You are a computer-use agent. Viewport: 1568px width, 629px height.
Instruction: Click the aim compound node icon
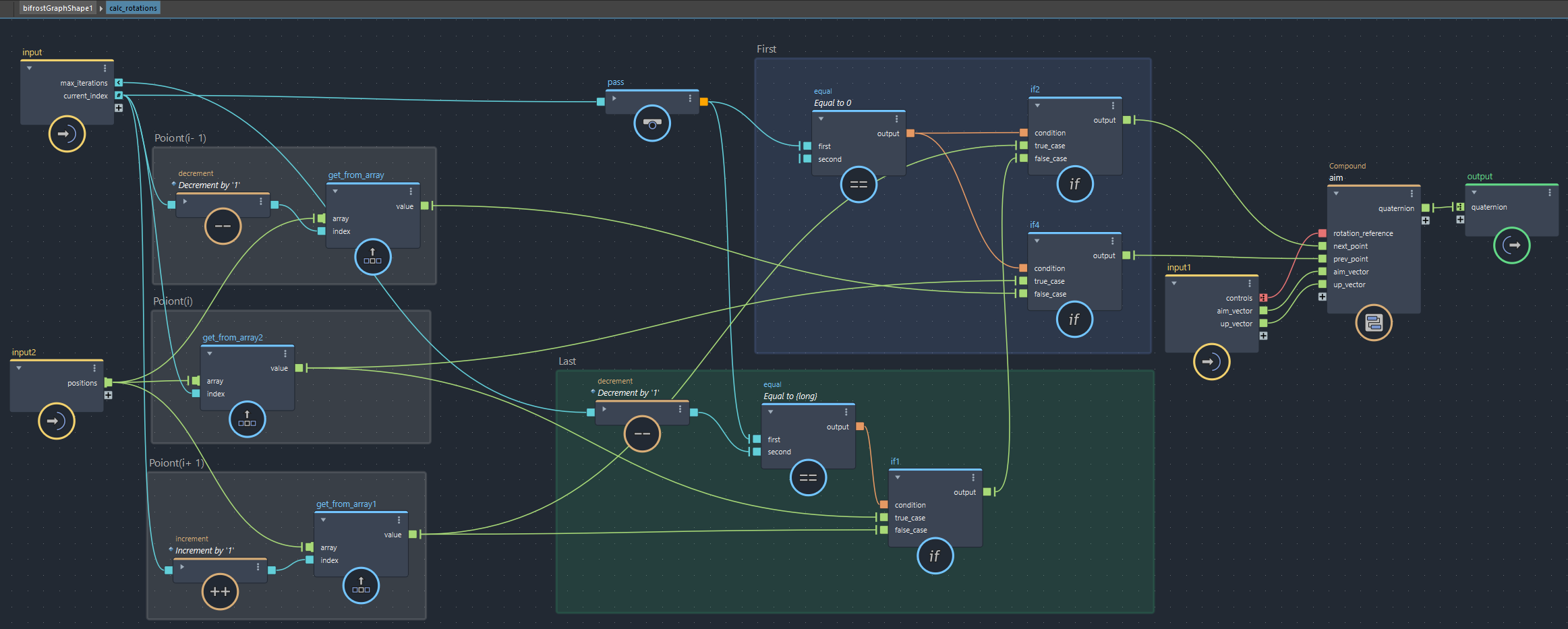1373,323
